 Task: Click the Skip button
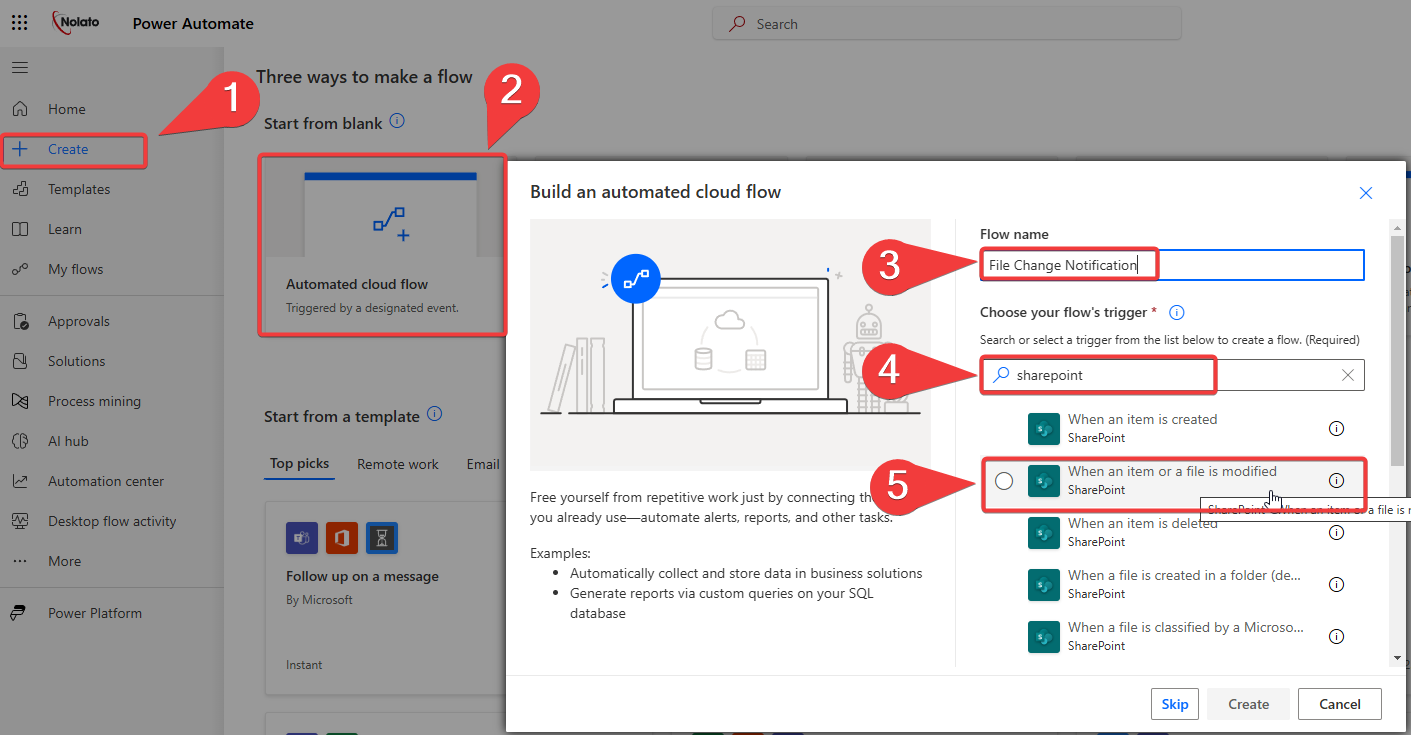1175,704
